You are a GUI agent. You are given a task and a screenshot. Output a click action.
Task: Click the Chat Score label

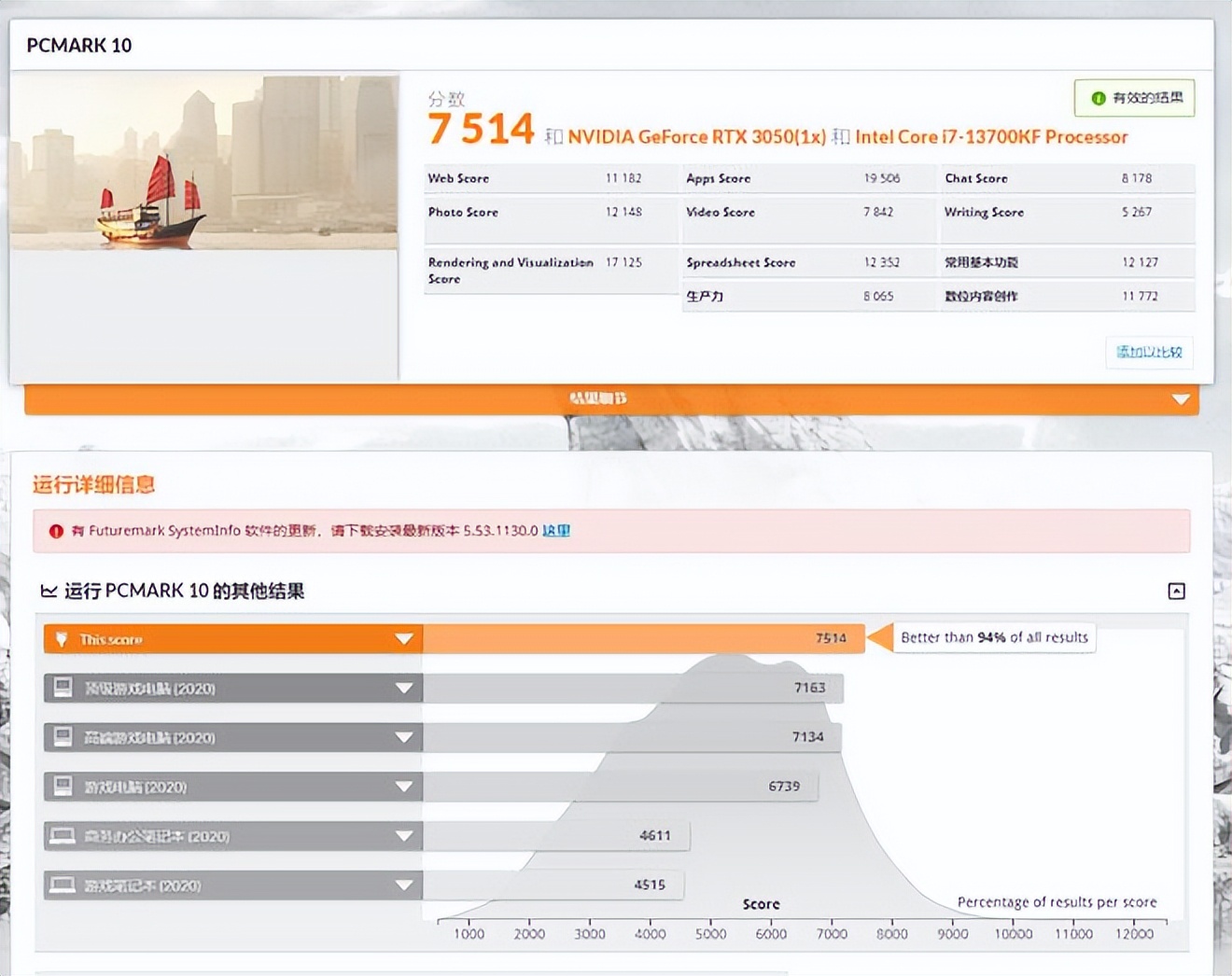(976, 178)
